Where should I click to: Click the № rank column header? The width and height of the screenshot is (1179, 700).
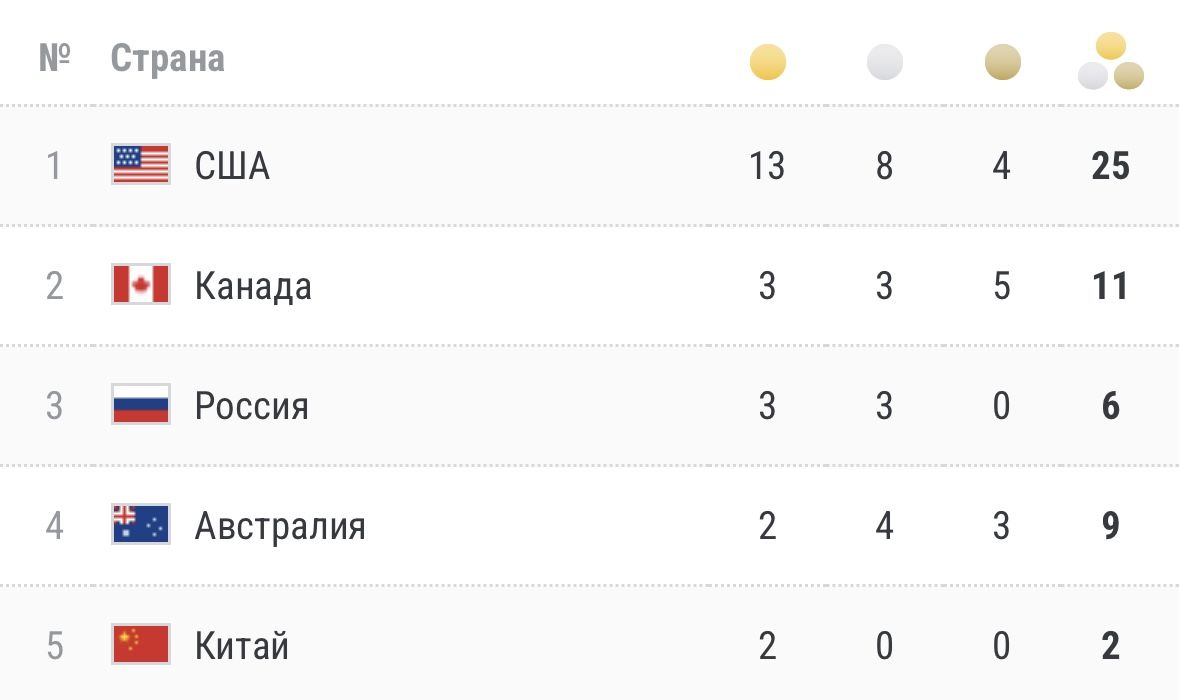tap(55, 59)
